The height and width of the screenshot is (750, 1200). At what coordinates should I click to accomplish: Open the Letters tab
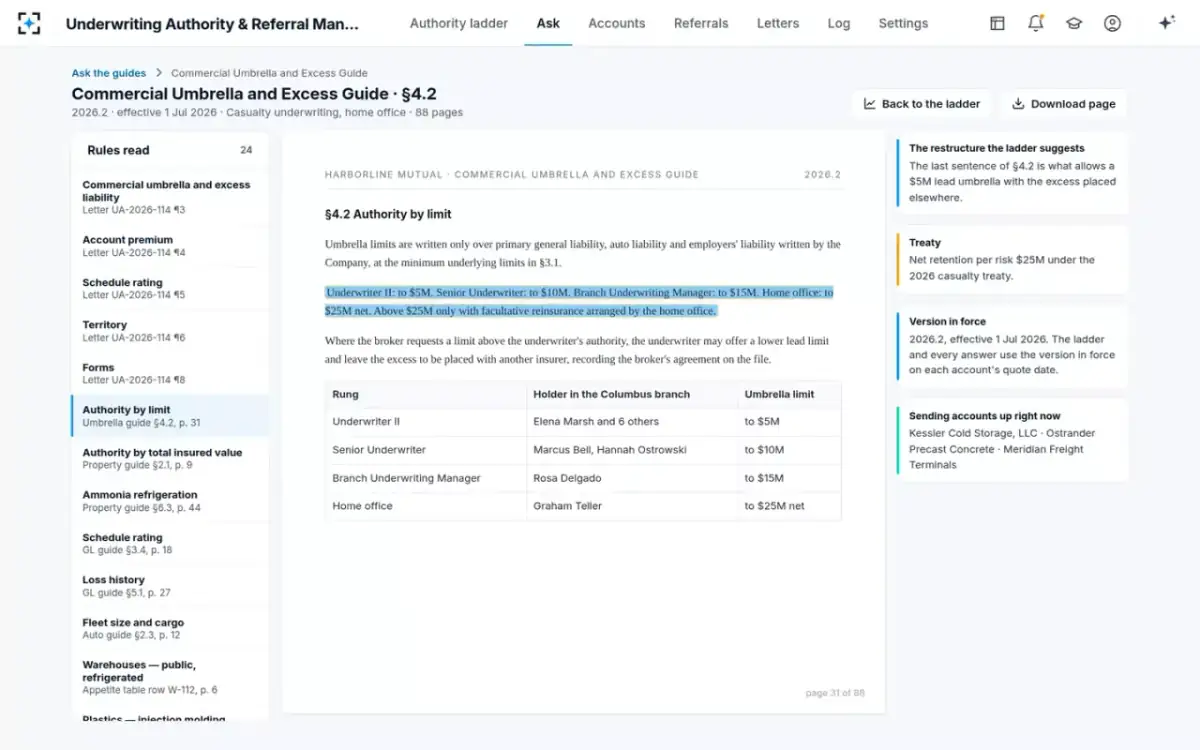[x=778, y=23]
